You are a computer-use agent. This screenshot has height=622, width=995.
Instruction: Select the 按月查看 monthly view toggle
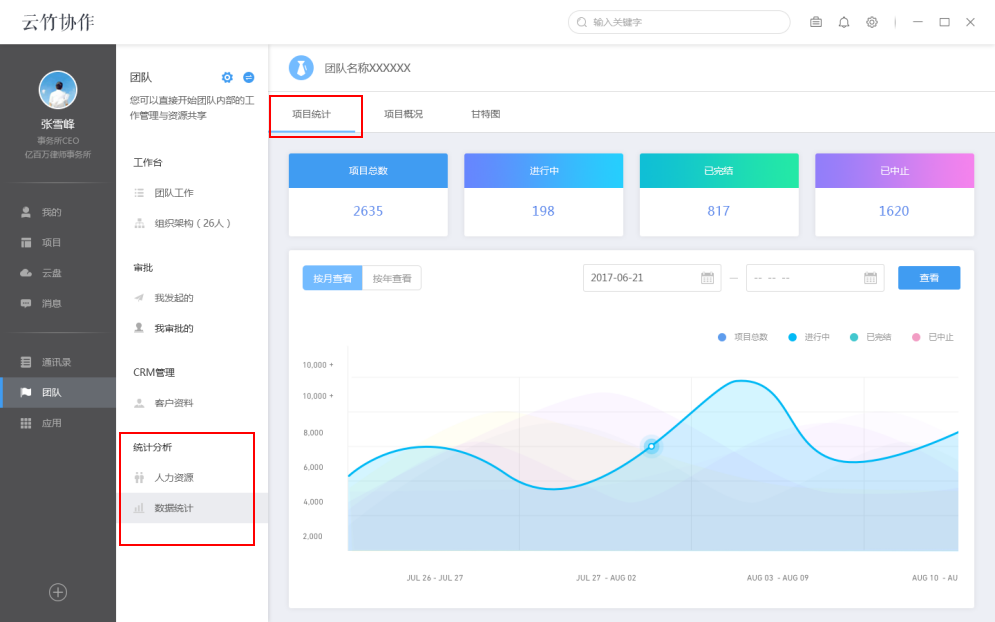pyautogui.click(x=332, y=278)
